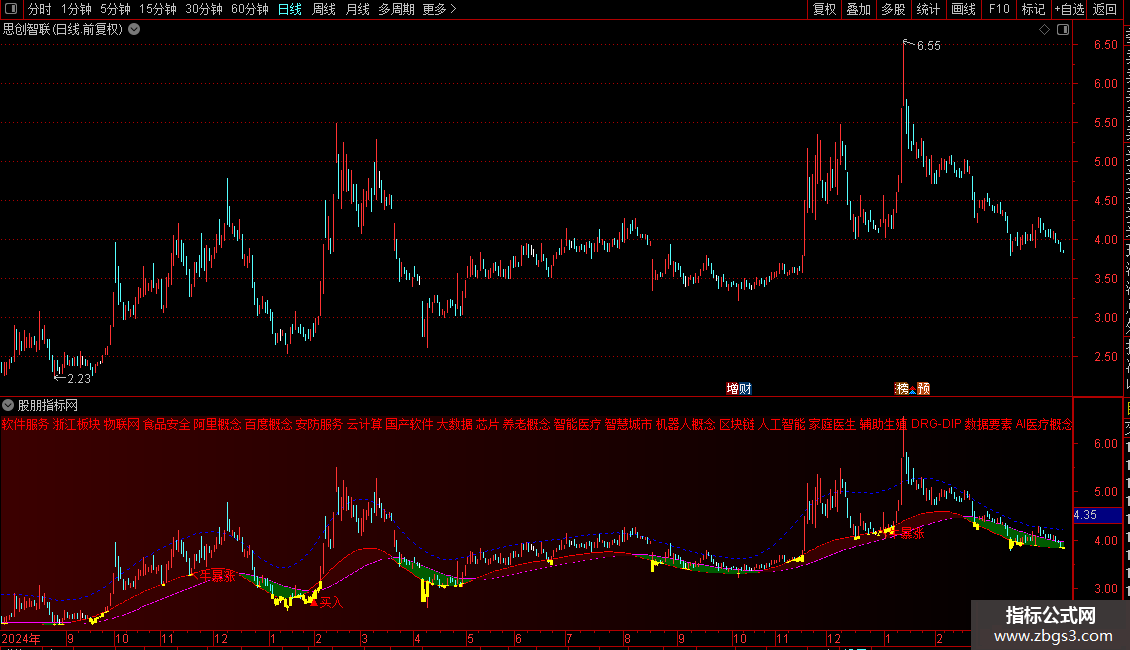Switch to 分时 intraday view
The height and width of the screenshot is (650, 1130).
pos(40,9)
